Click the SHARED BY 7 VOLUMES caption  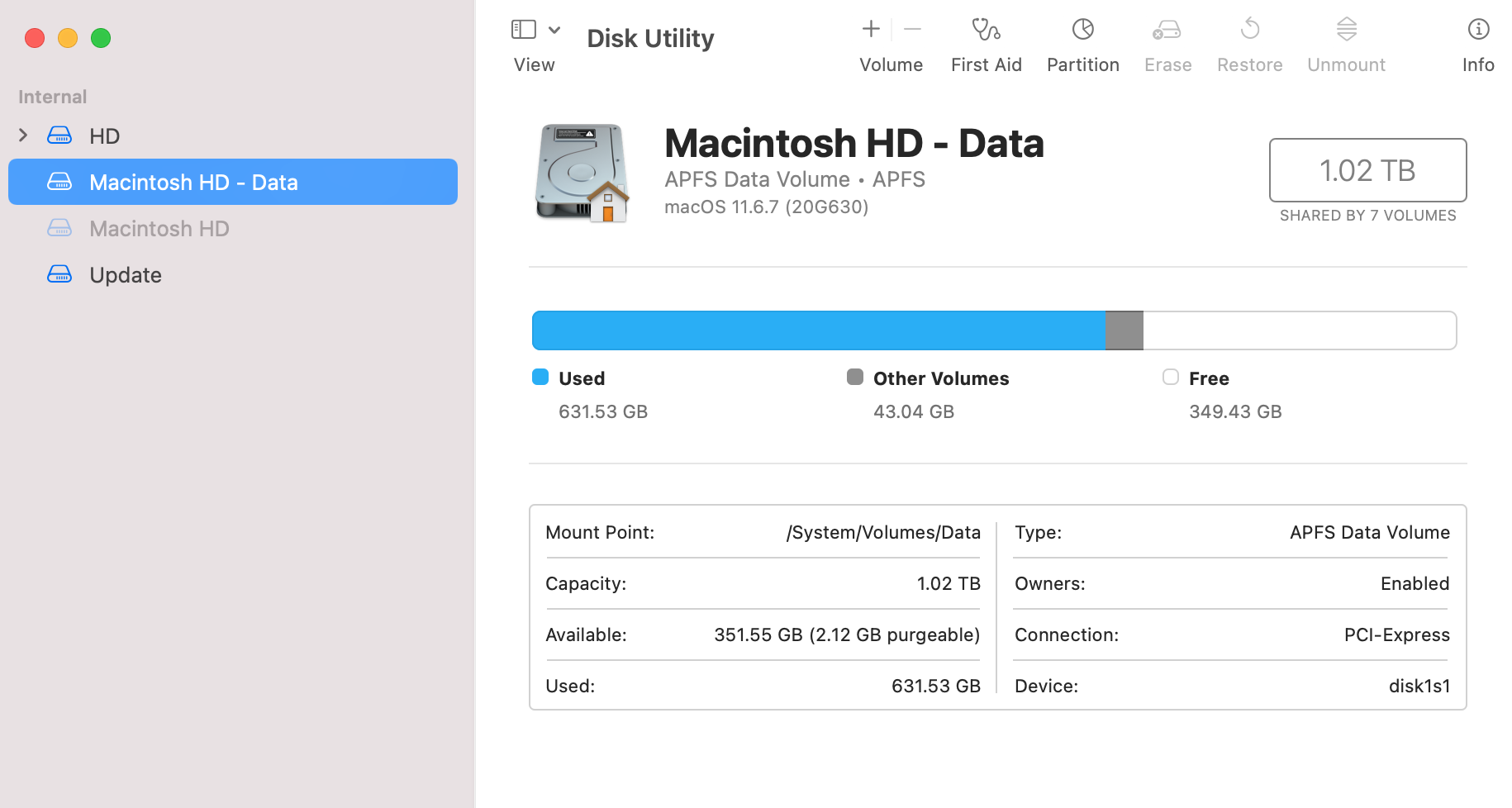pyautogui.click(x=1368, y=216)
